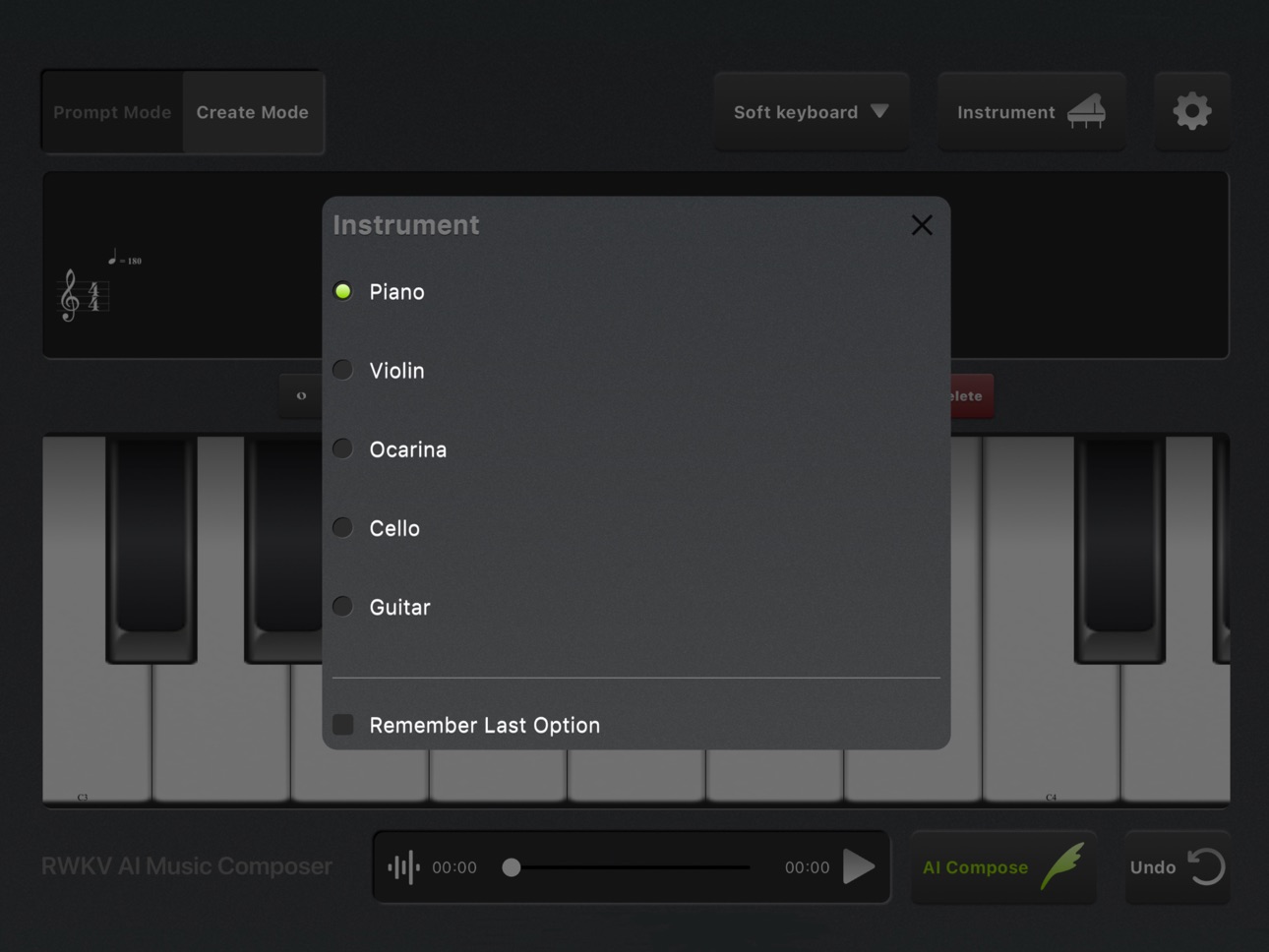Click the tempo marking 180
This screenshot has width=1269, height=952.
[x=125, y=260]
